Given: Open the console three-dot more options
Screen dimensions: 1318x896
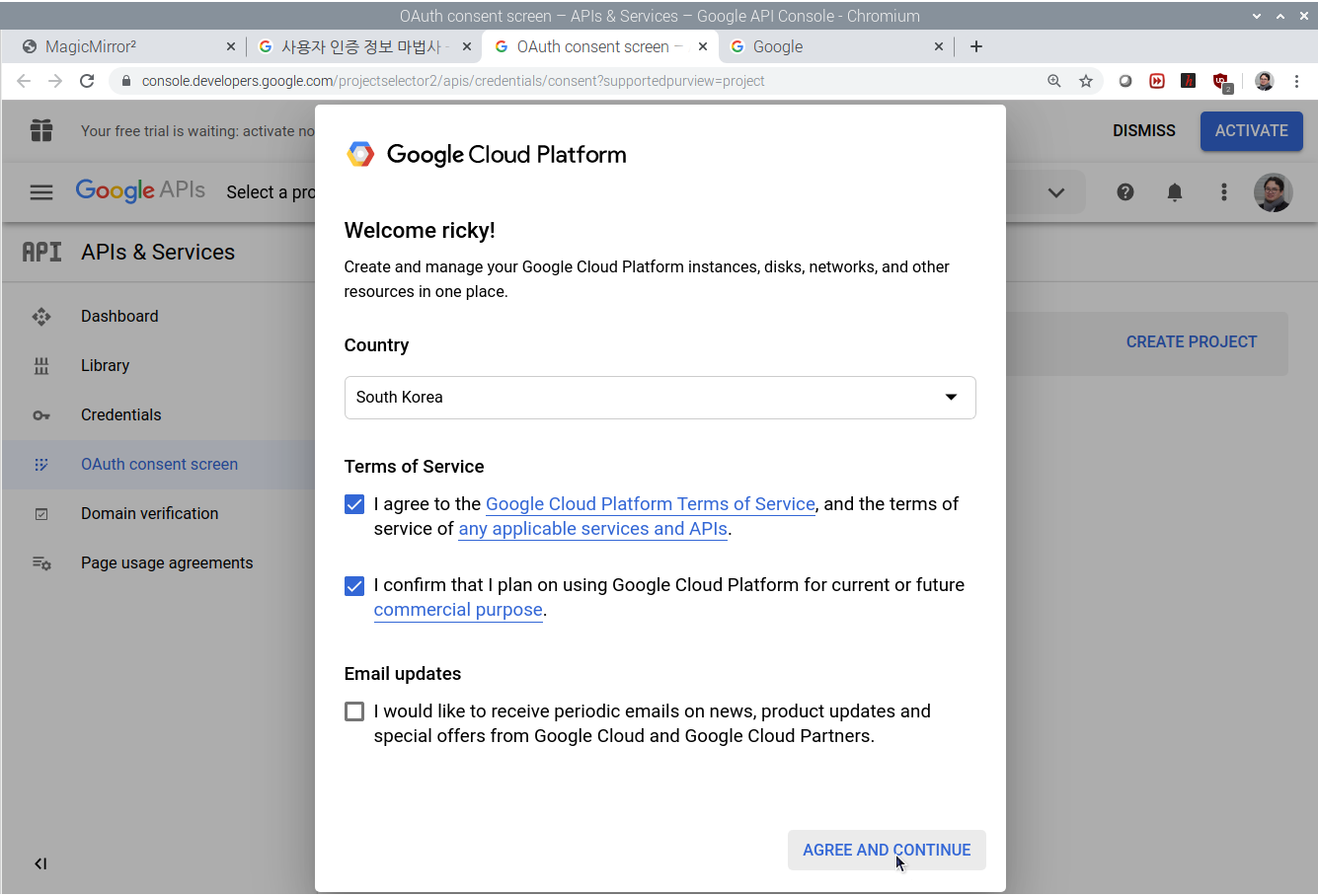Looking at the screenshot, I should click(1224, 192).
